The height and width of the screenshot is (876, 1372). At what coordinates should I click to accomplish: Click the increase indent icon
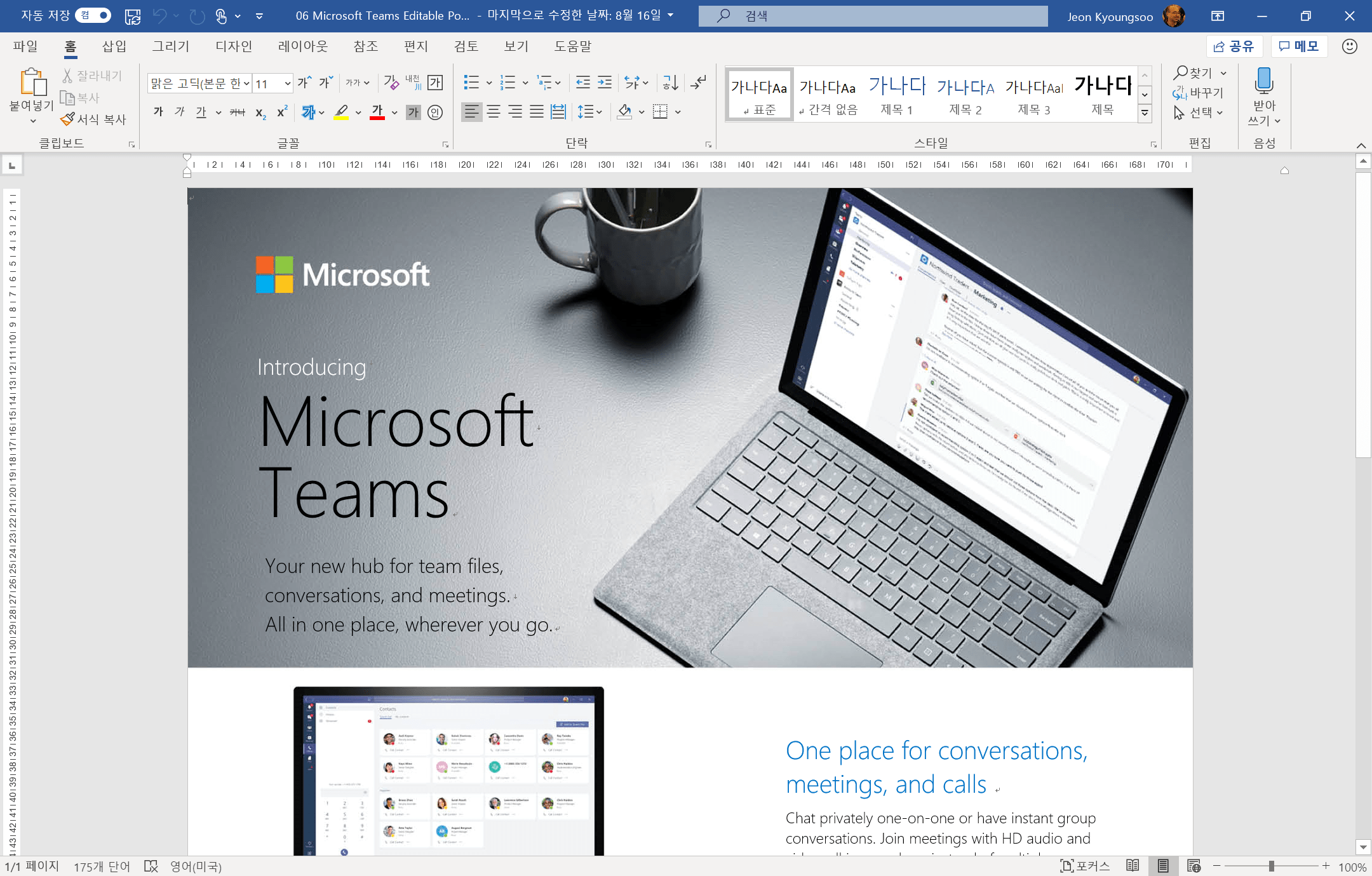605,83
